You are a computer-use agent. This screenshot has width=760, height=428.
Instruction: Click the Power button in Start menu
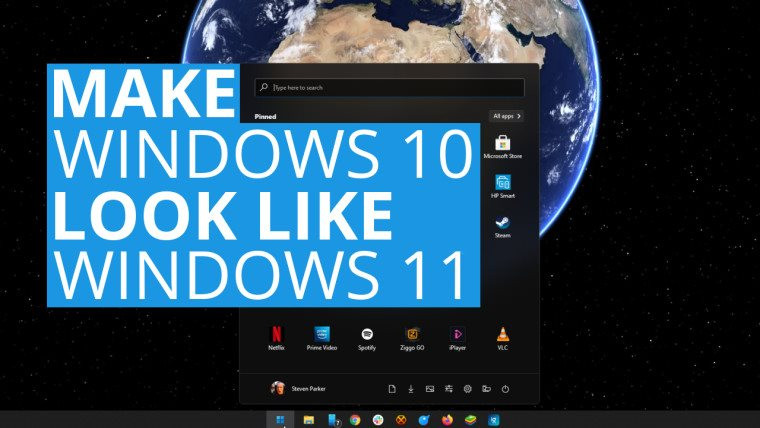pos(506,389)
